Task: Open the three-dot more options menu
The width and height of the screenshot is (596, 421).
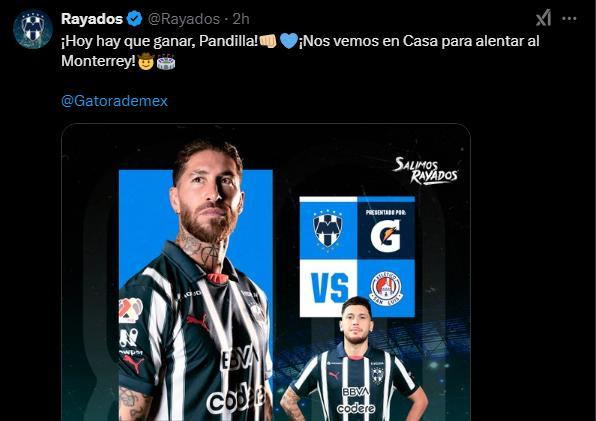Action: [x=569, y=19]
